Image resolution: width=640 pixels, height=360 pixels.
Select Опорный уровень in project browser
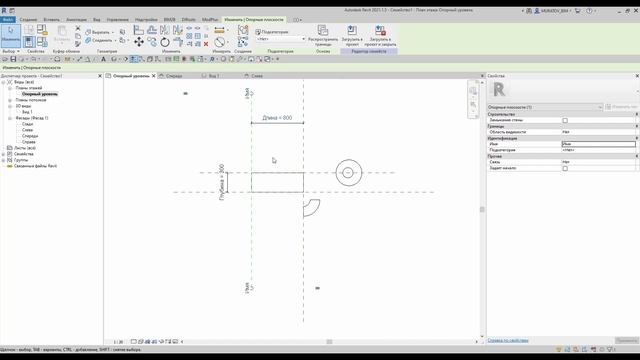click(40, 94)
